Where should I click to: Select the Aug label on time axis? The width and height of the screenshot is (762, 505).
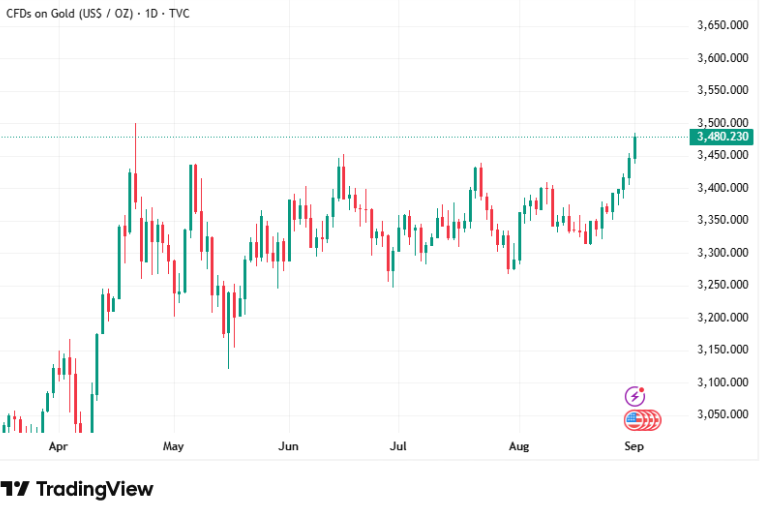coord(518,448)
